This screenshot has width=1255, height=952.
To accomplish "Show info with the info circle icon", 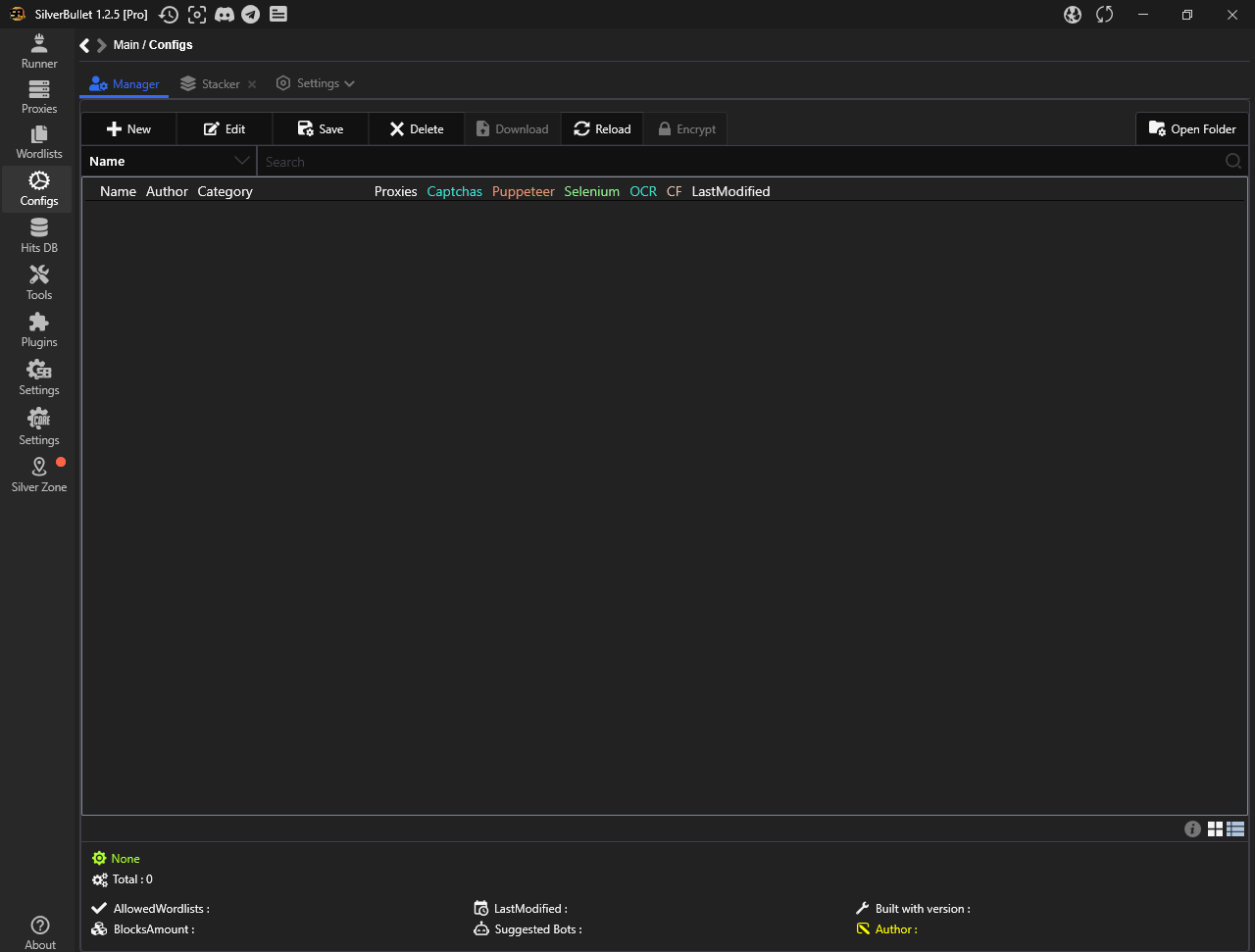I will (1192, 829).
